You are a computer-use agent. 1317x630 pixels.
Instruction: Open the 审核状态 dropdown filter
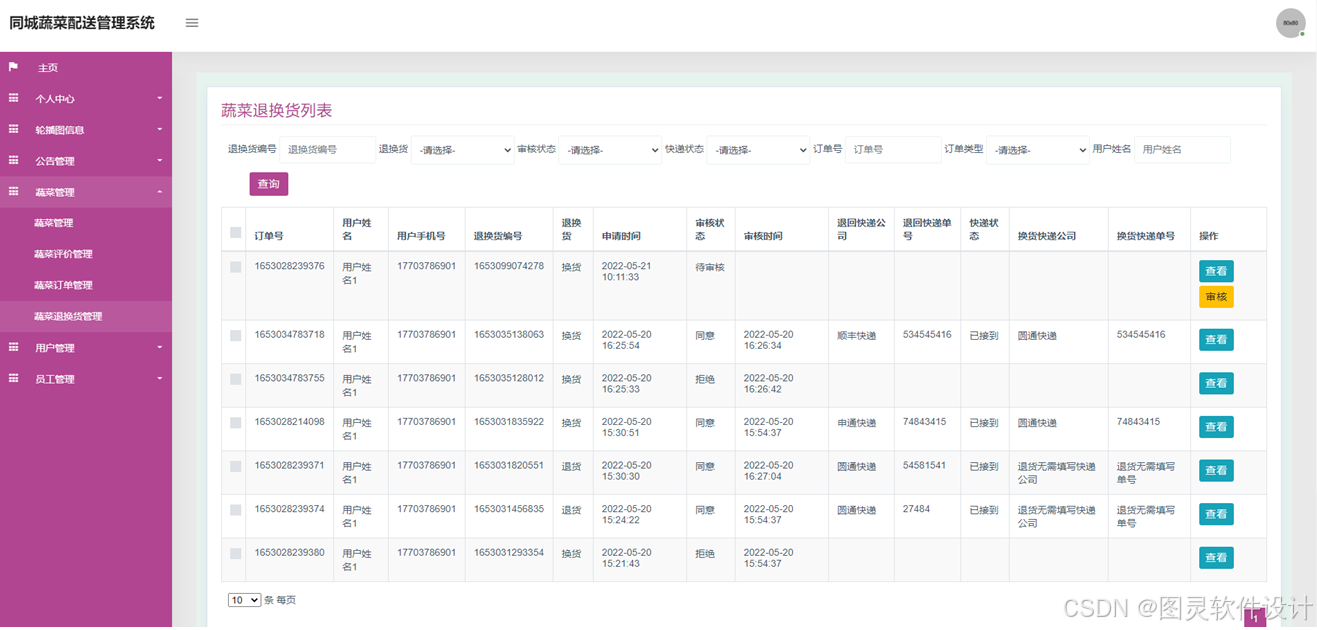pyautogui.click(x=610, y=150)
